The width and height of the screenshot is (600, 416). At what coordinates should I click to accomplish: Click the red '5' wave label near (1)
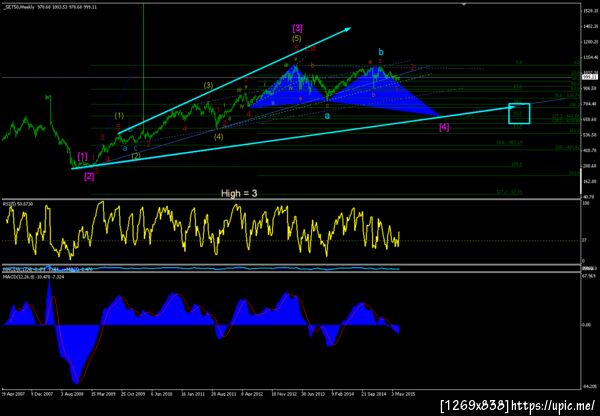118,127
